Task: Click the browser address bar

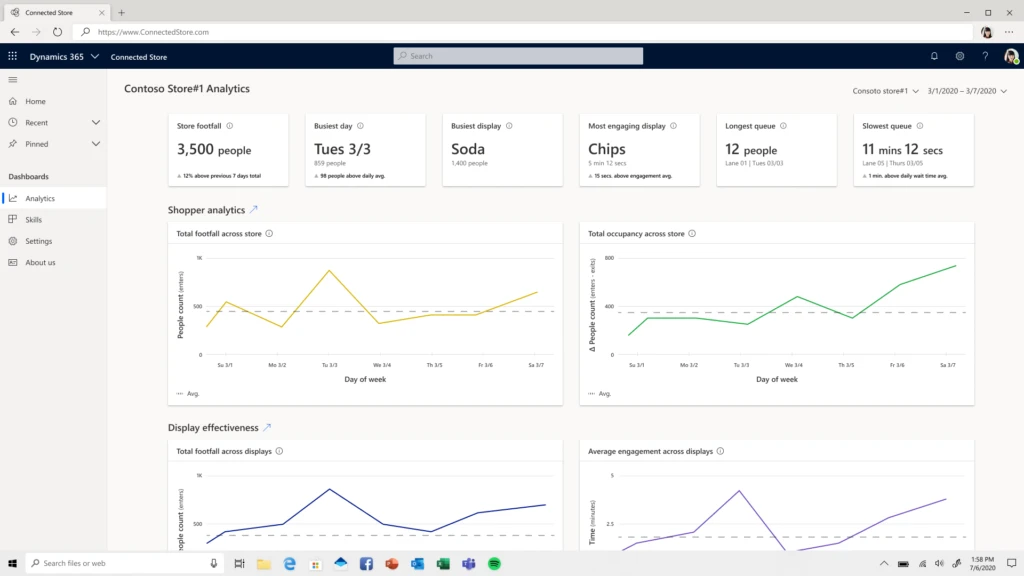Action: coord(200,31)
